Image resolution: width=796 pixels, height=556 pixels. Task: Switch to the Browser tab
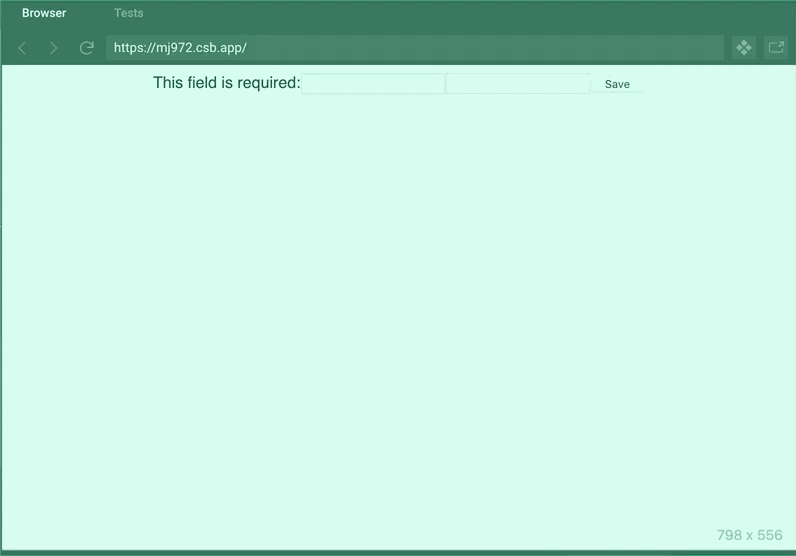click(44, 13)
